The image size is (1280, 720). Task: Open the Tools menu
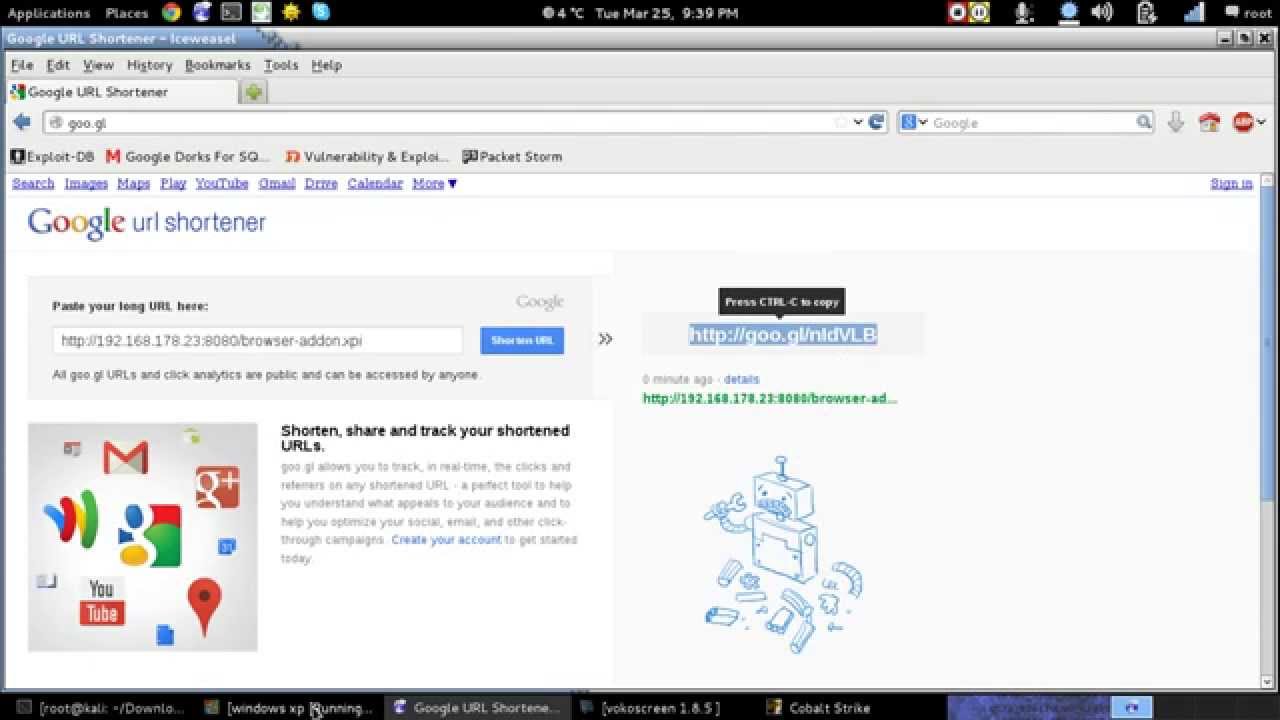click(x=281, y=65)
